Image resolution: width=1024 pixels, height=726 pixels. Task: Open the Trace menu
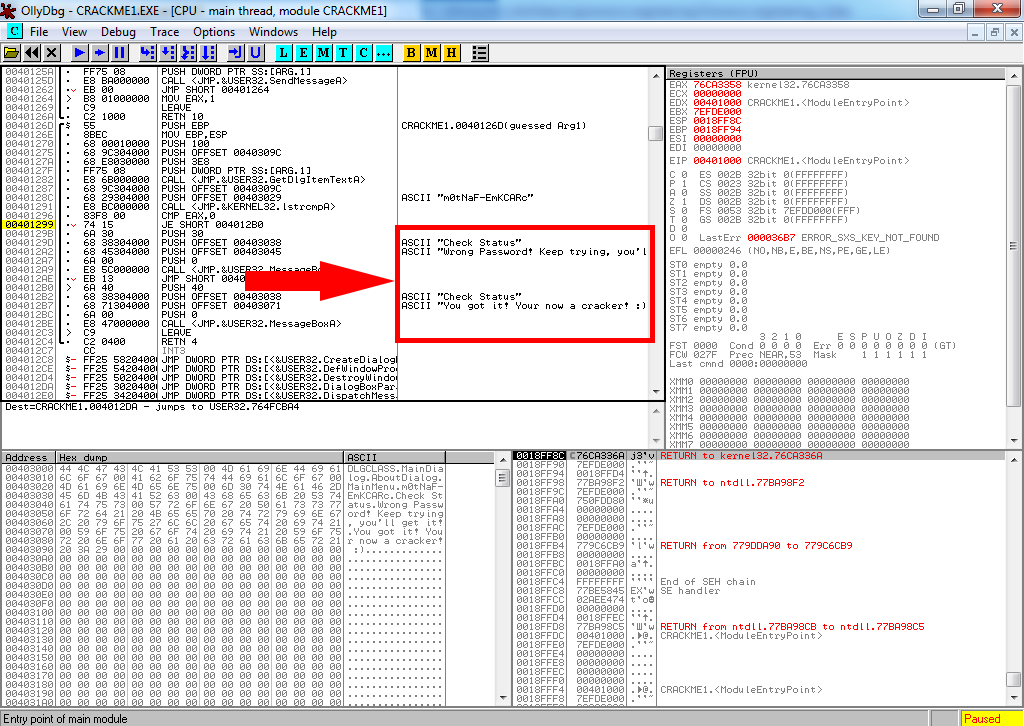click(165, 31)
